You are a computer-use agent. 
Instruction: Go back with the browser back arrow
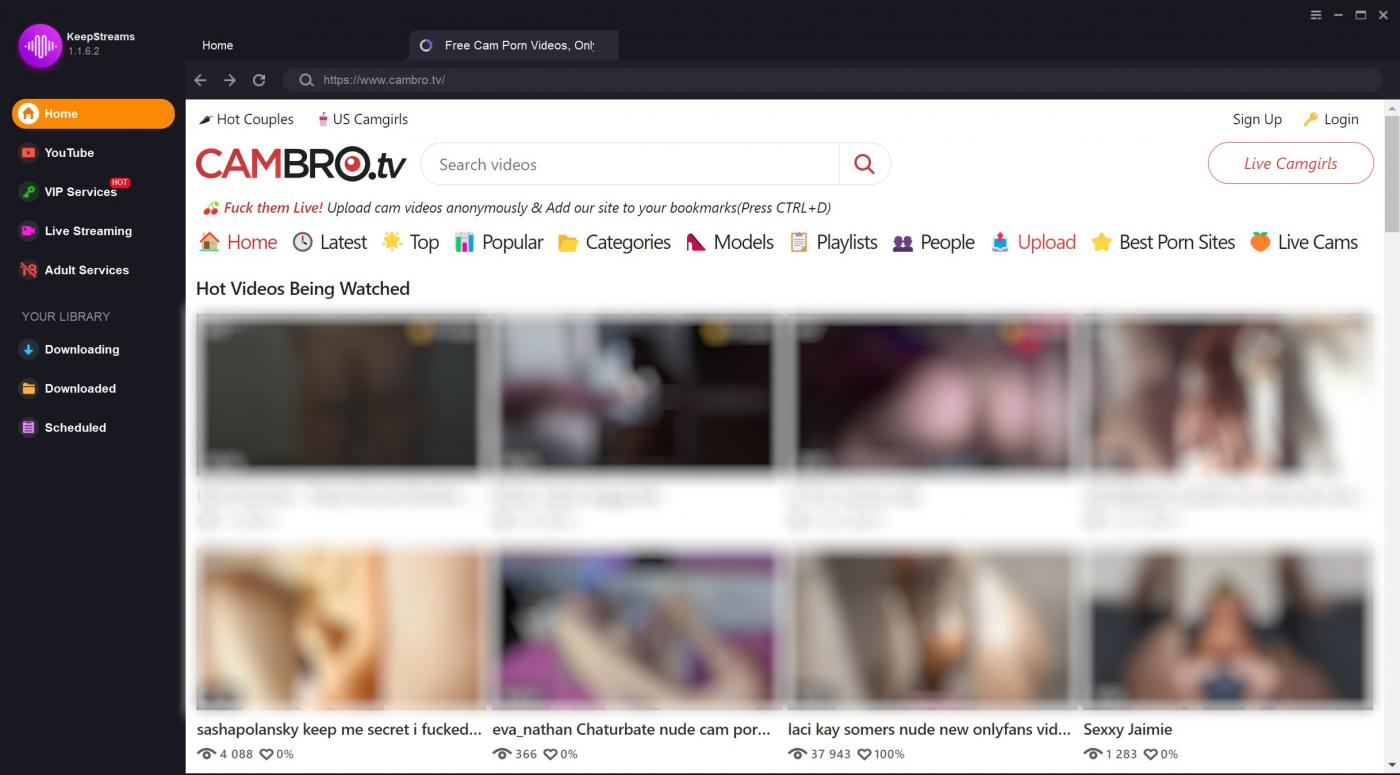200,80
